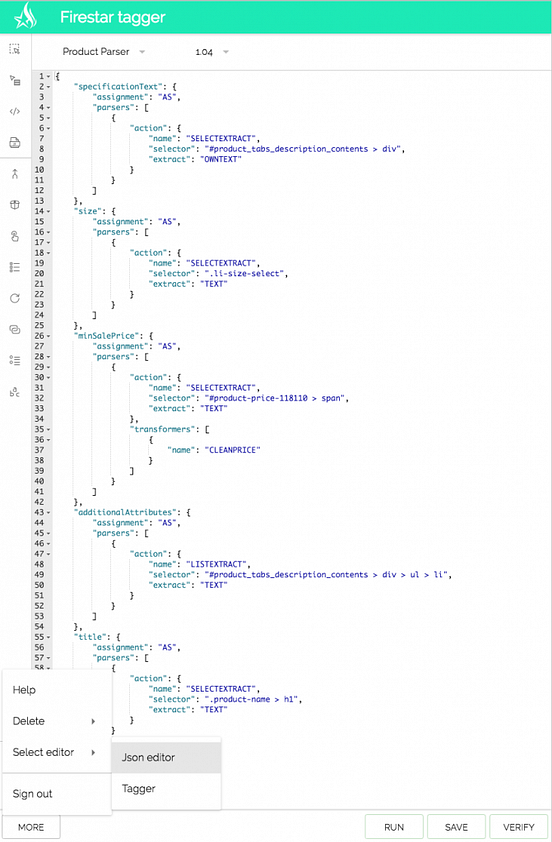Fold the transformers array at line 35
This screenshot has height=842, width=552.
[49, 429]
